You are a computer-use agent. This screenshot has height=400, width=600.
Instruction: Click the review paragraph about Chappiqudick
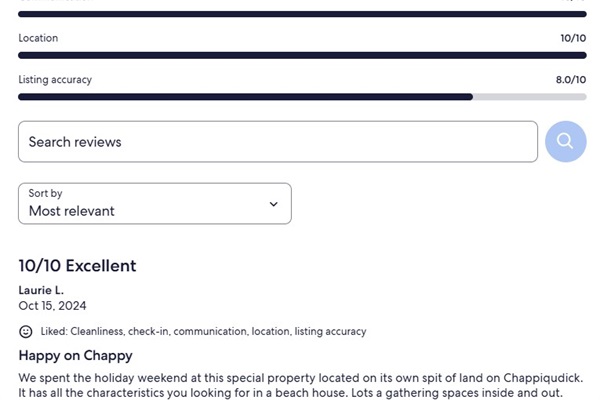pyautogui.click(x=301, y=385)
